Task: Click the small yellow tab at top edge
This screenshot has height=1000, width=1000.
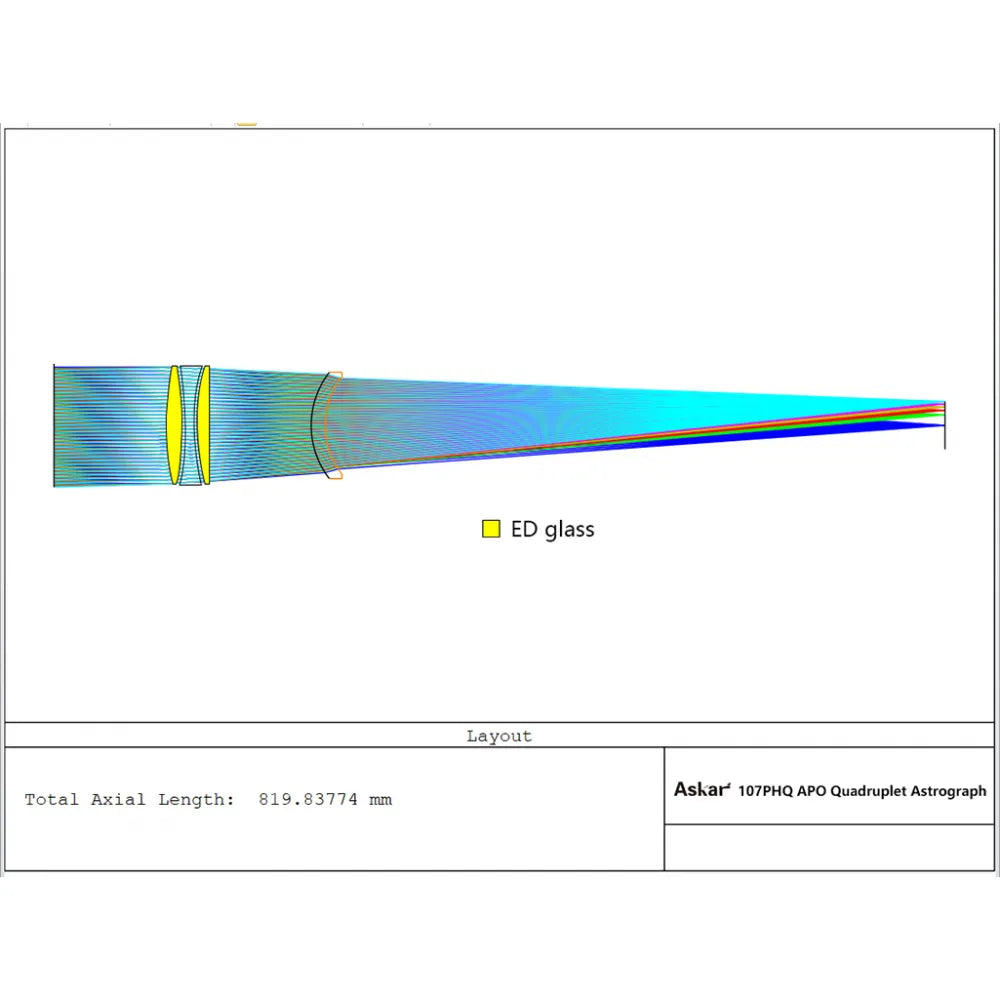Action: 246,124
